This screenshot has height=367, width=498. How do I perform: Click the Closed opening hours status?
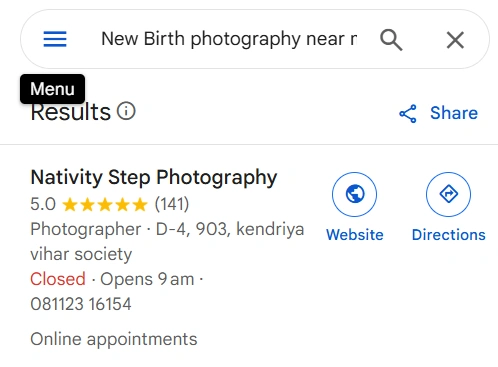[58, 279]
